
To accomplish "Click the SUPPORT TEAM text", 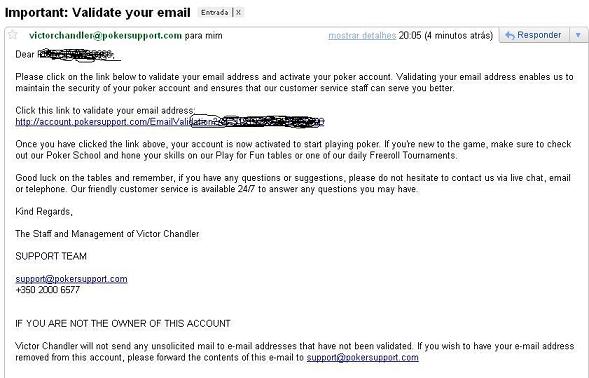I will [51, 256].
